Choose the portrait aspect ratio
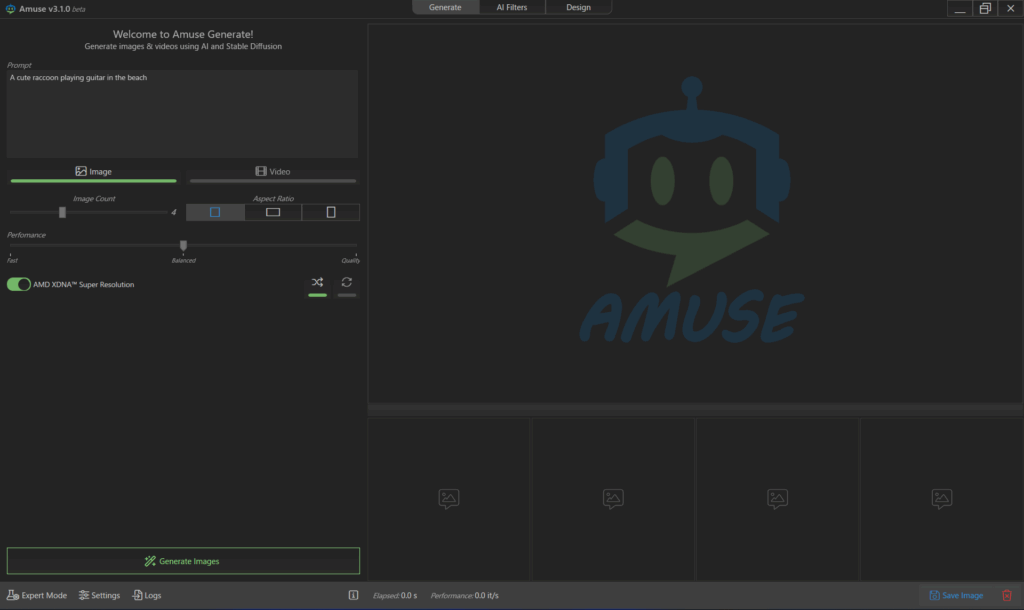Viewport: 1024px width, 610px height. click(331, 212)
